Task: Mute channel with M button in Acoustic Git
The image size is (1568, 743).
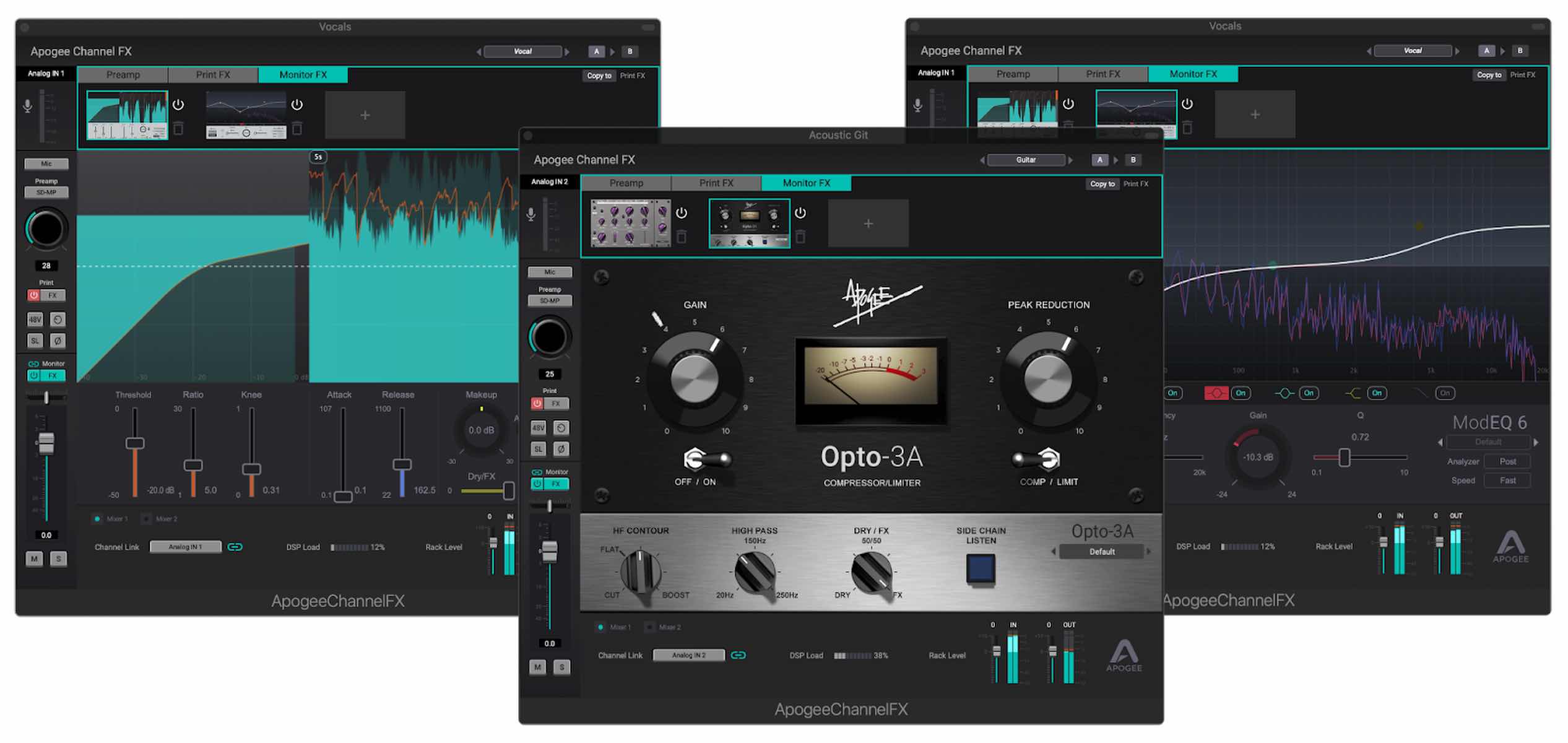Action: click(537, 667)
